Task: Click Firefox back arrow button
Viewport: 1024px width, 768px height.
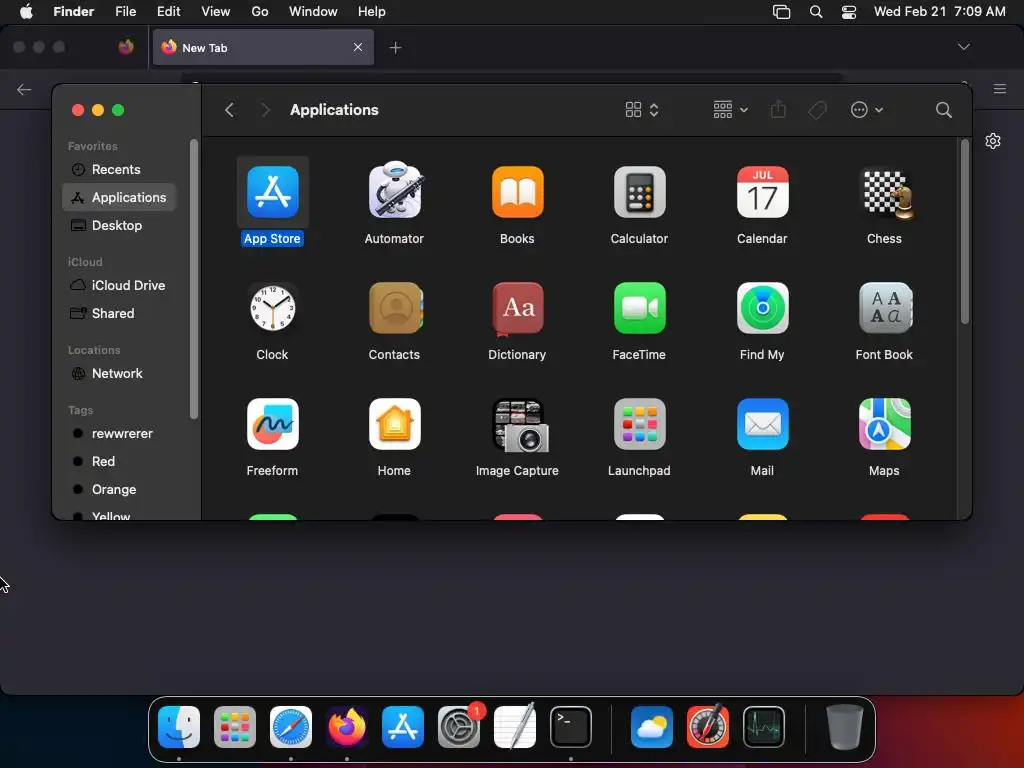Action: (24, 89)
